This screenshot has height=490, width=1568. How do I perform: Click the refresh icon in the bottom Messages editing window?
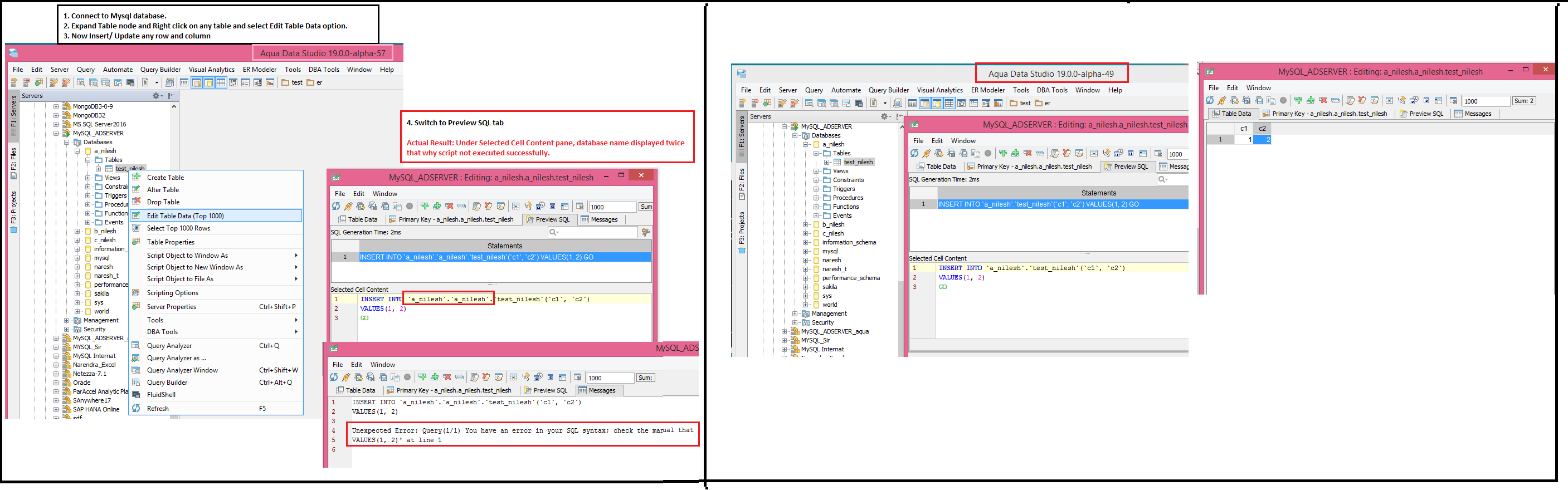[334, 378]
